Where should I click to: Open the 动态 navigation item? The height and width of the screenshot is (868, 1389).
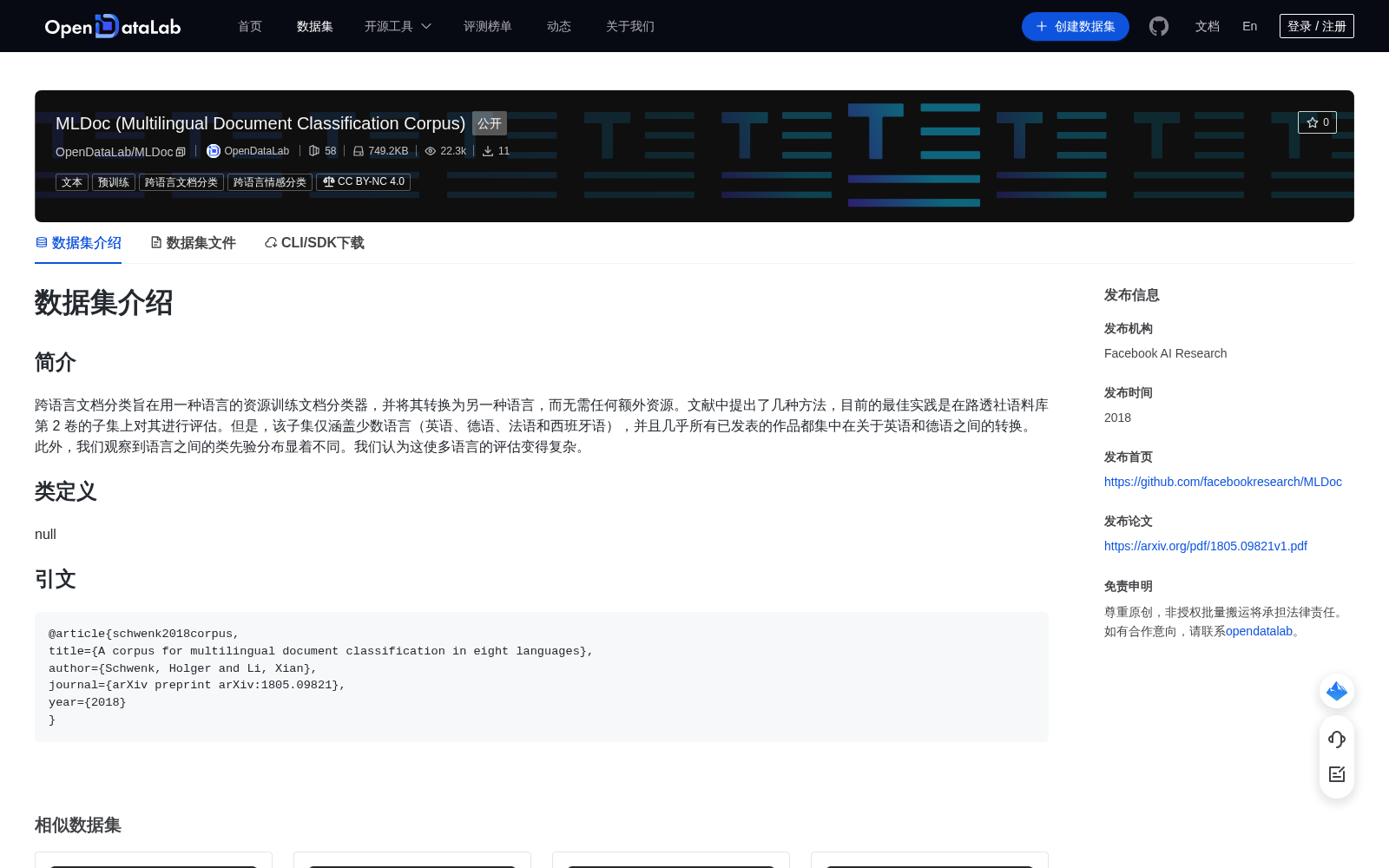coord(559,26)
